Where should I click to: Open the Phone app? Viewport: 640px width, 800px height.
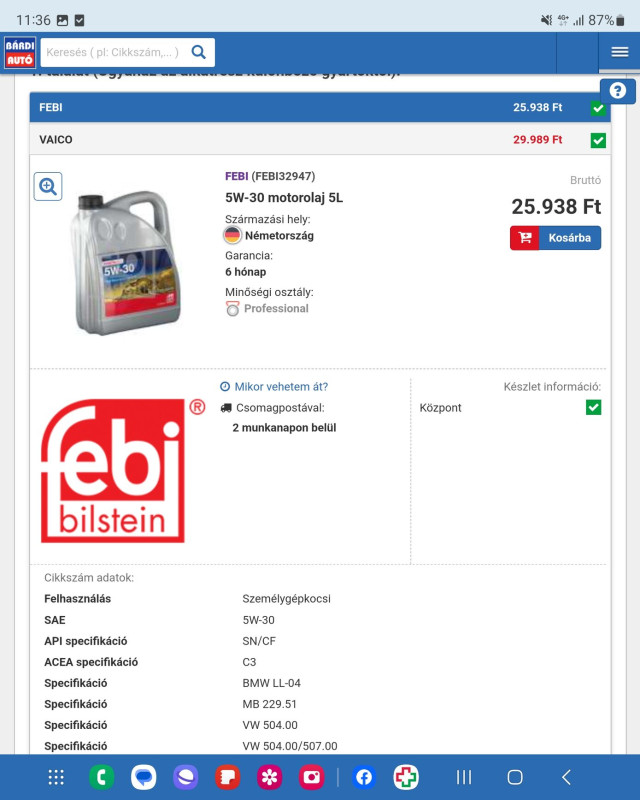(x=101, y=778)
